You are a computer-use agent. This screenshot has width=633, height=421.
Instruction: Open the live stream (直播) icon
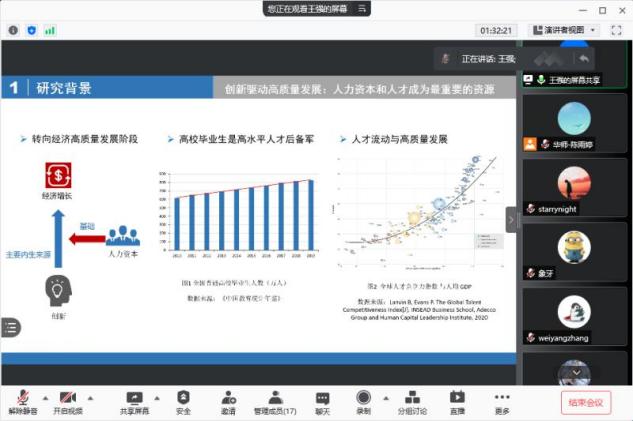(457, 400)
